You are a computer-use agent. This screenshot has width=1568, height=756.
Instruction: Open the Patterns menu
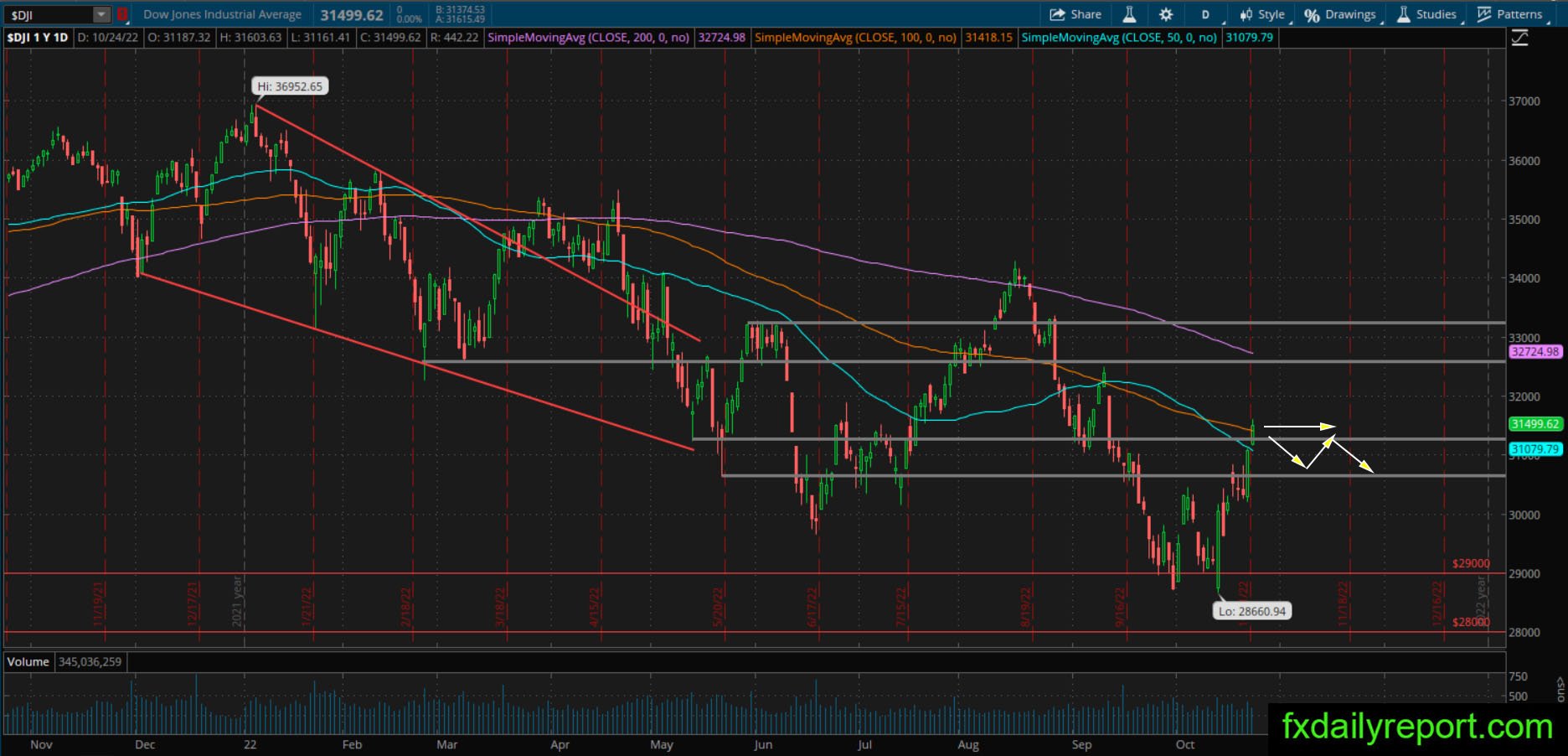pyautogui.click(x=1510, y=14)
